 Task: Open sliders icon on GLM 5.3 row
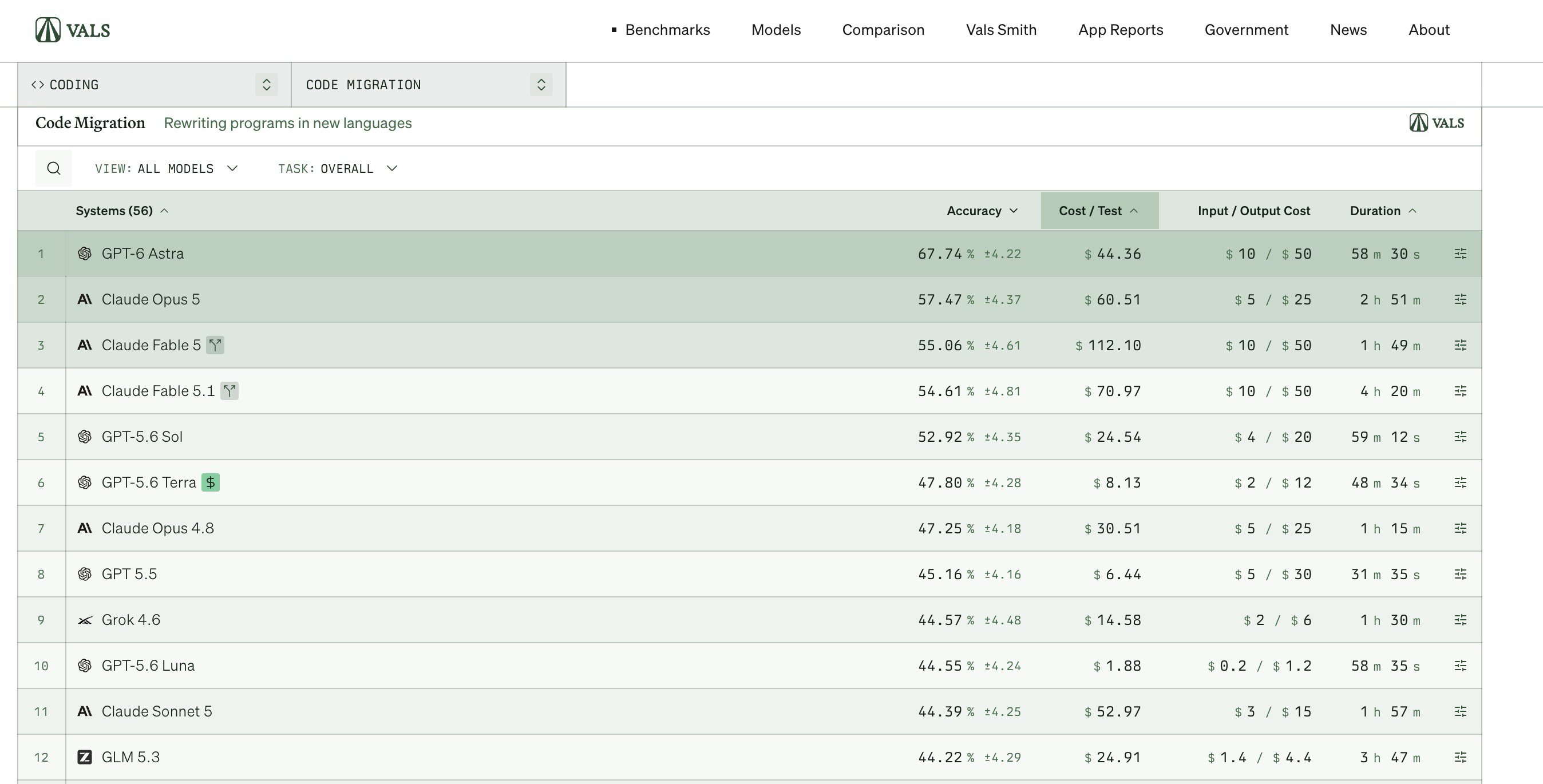pyautogui.click(x=1461, y=757)
